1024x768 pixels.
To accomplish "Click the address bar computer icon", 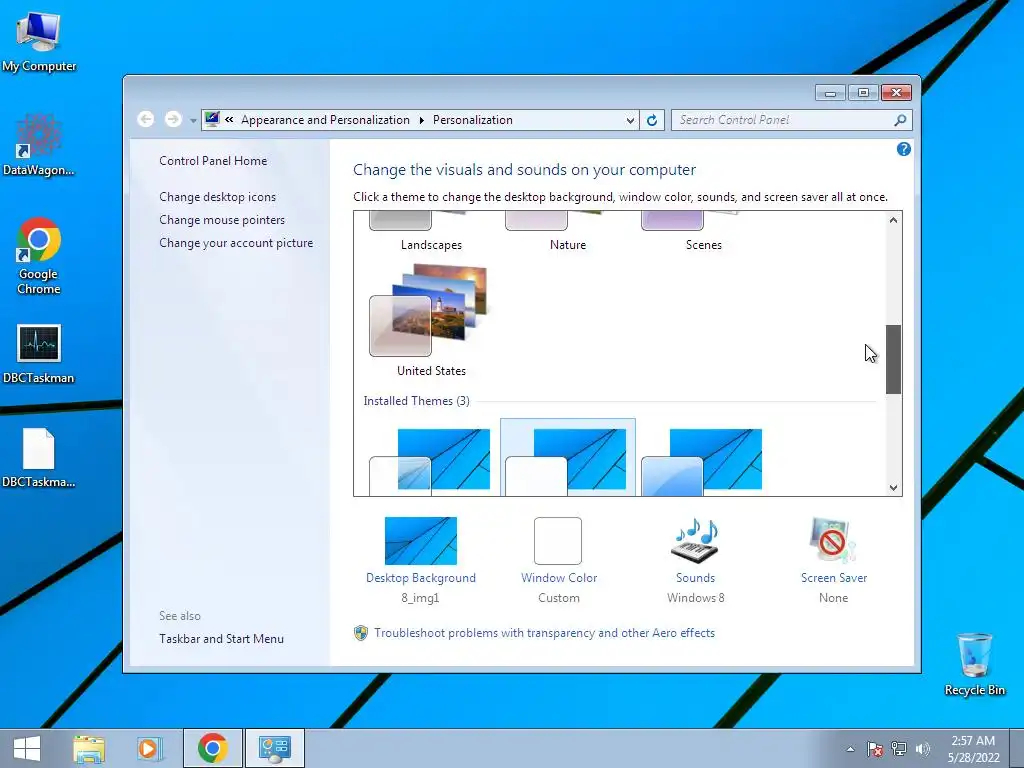I will pos(212,119).
